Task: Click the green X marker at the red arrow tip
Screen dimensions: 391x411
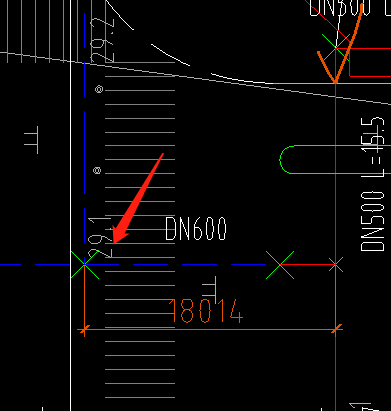Action: [85, 264]
